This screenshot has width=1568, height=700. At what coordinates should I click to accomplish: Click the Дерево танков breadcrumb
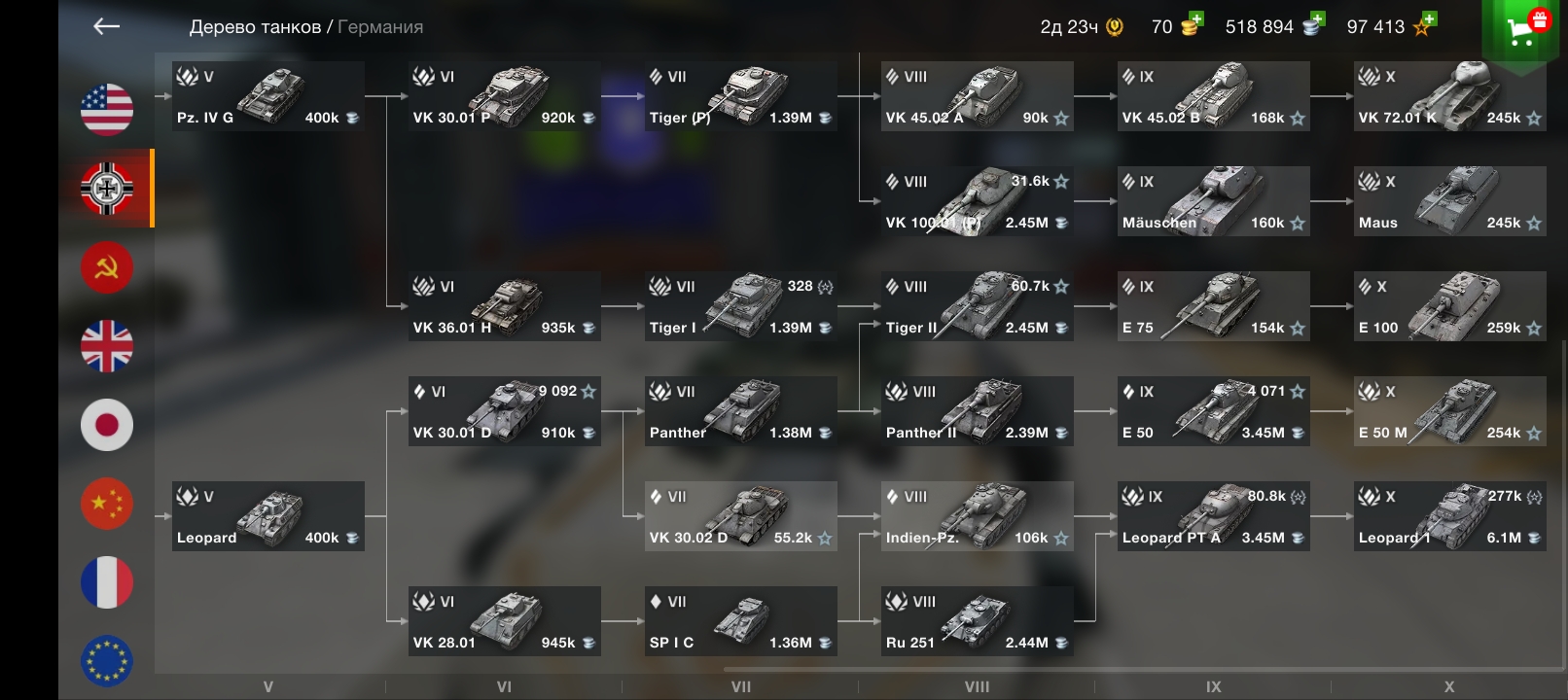[x=255, y=27]
